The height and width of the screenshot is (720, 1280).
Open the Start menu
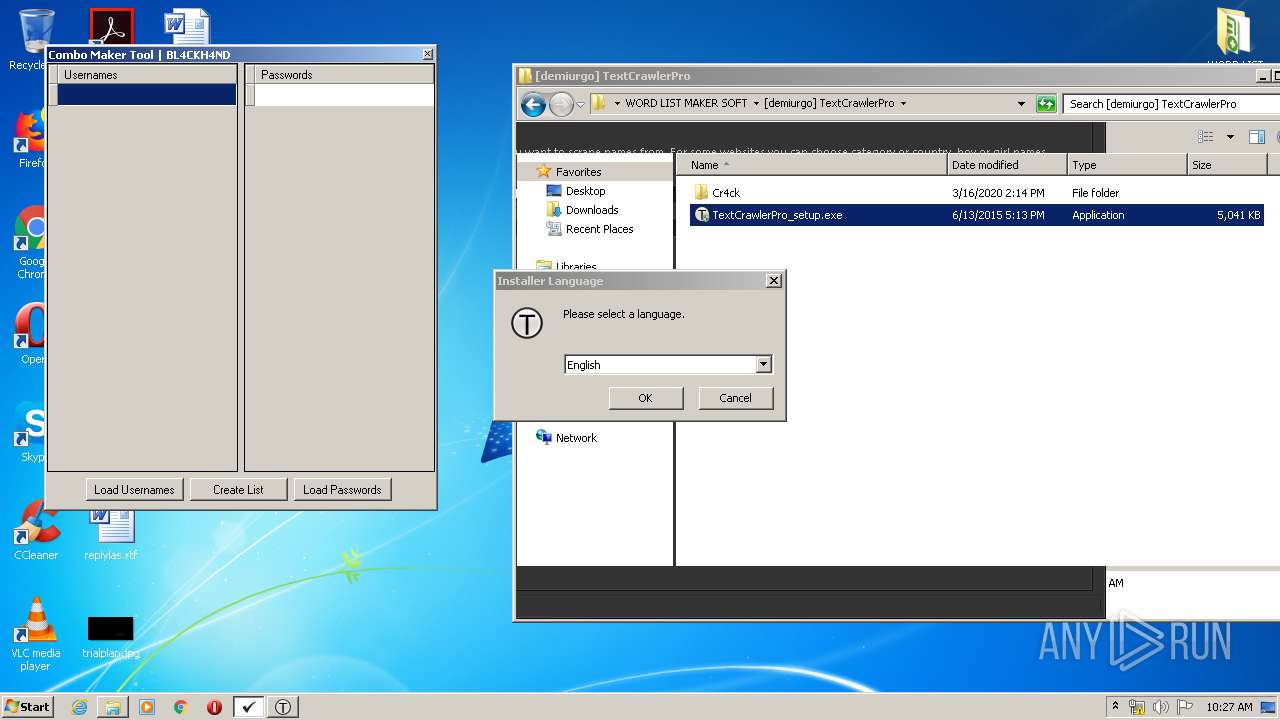click(x=27, y=706)
